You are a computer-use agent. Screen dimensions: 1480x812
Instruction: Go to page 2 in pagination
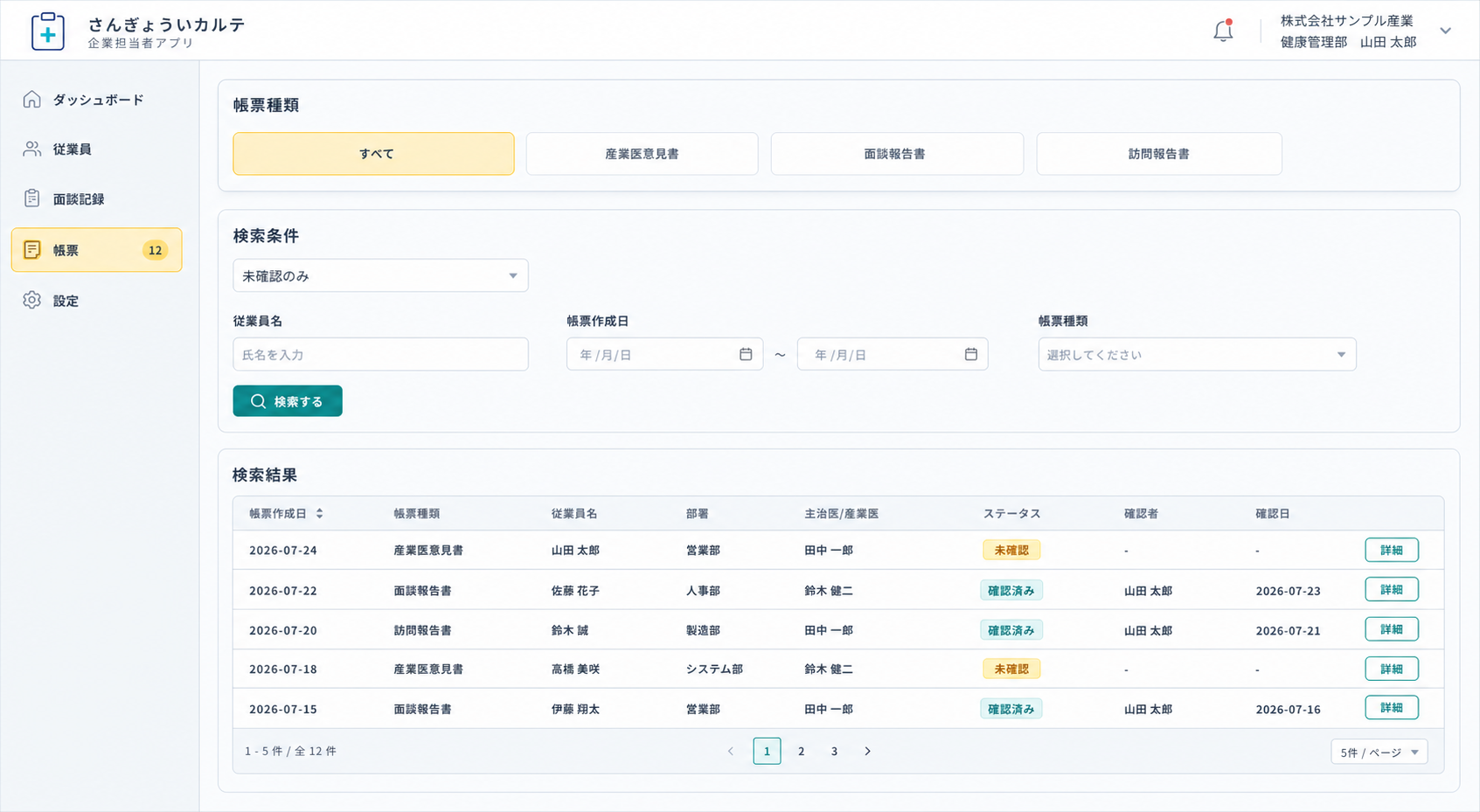tap(801, 751)
